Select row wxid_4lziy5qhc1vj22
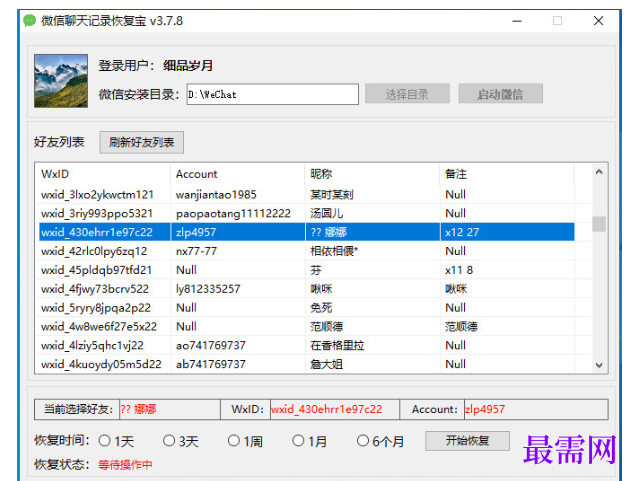 307,345
